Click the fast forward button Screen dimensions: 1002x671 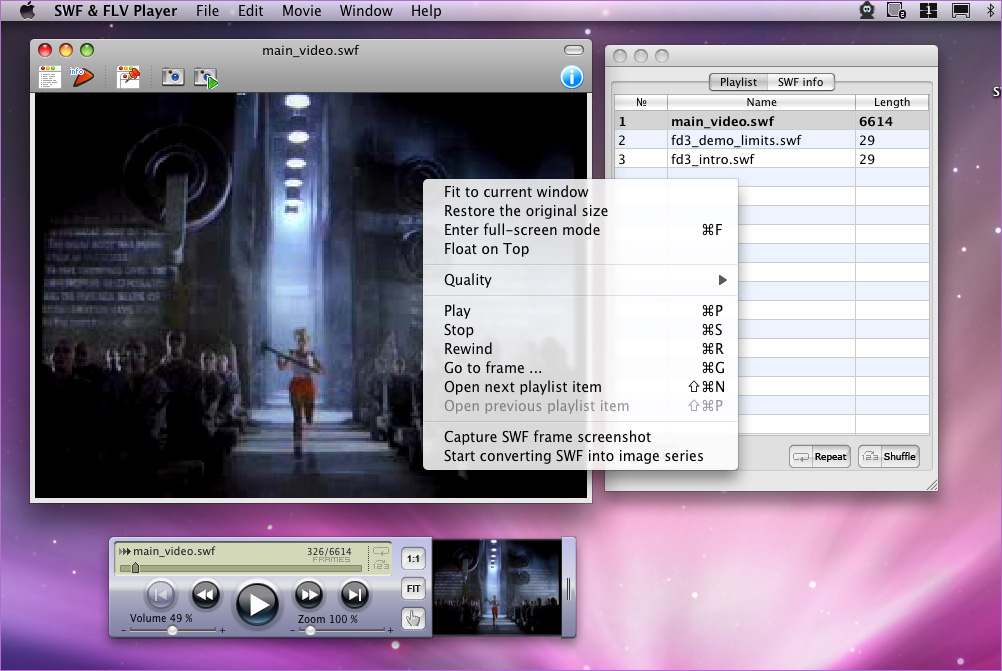(x=309, y=595)
